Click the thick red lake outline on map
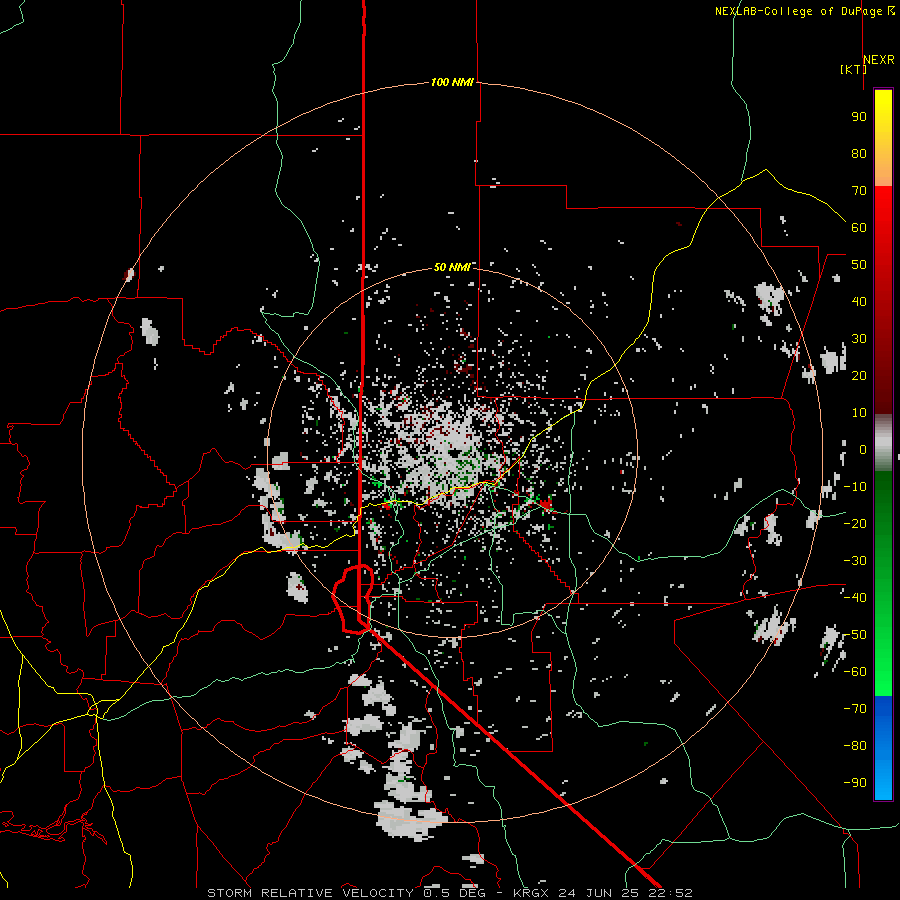900x900 pixels. [x=353, y=599]
